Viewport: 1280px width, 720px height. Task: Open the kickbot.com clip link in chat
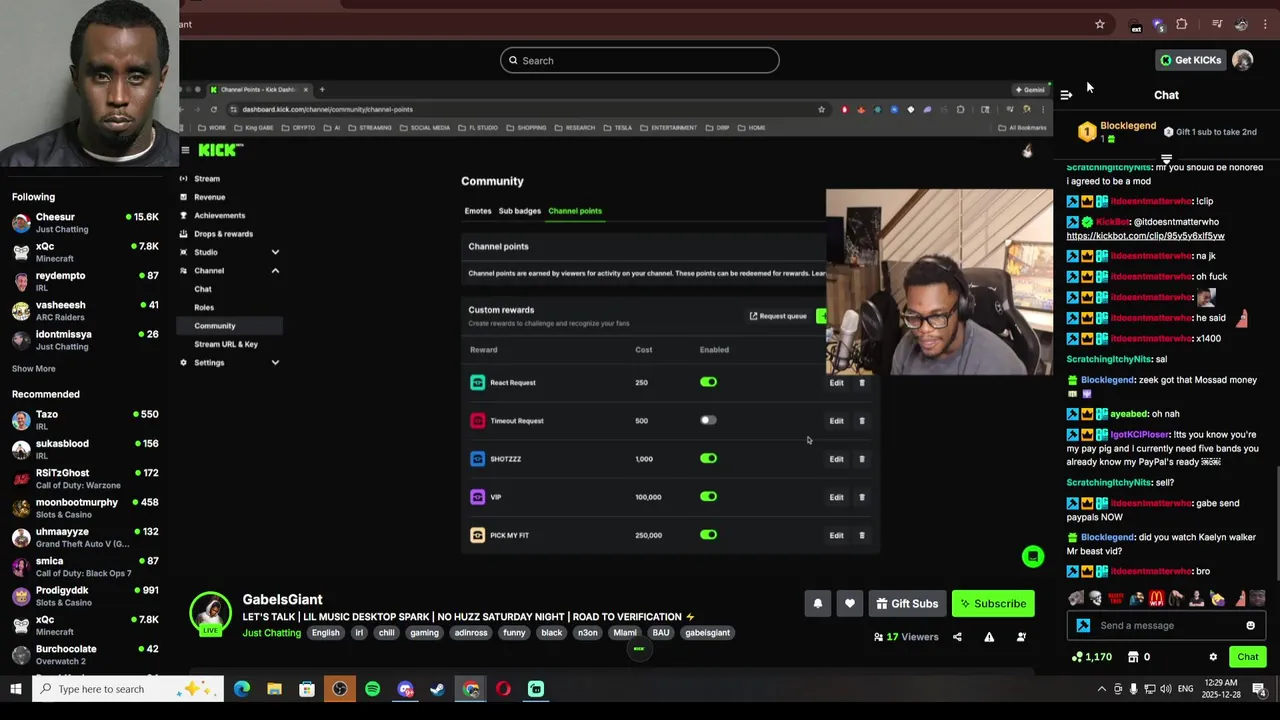(1145, 236)
